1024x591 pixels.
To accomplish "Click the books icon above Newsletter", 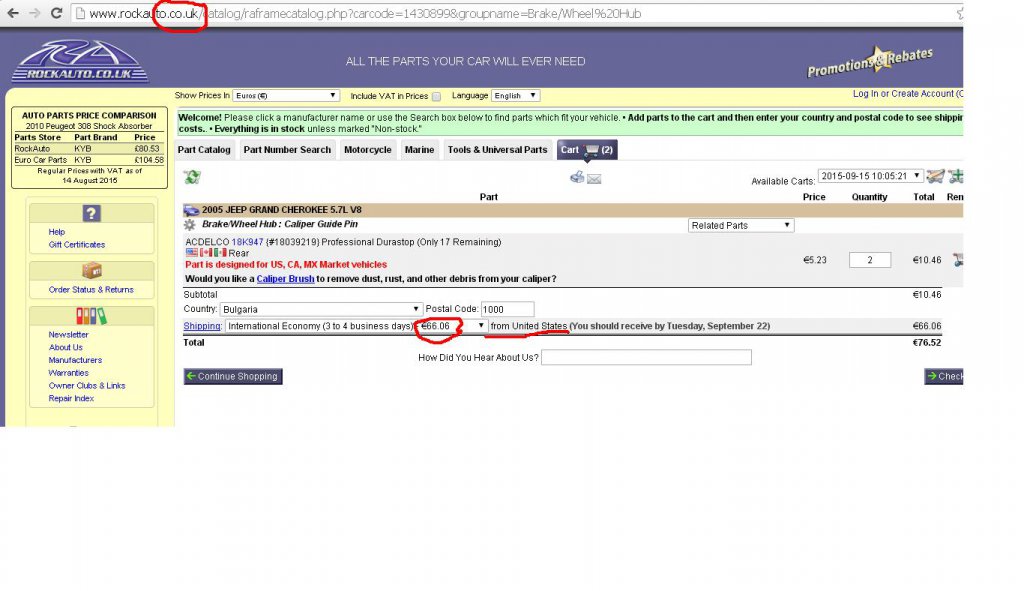I will pos(91,316).
